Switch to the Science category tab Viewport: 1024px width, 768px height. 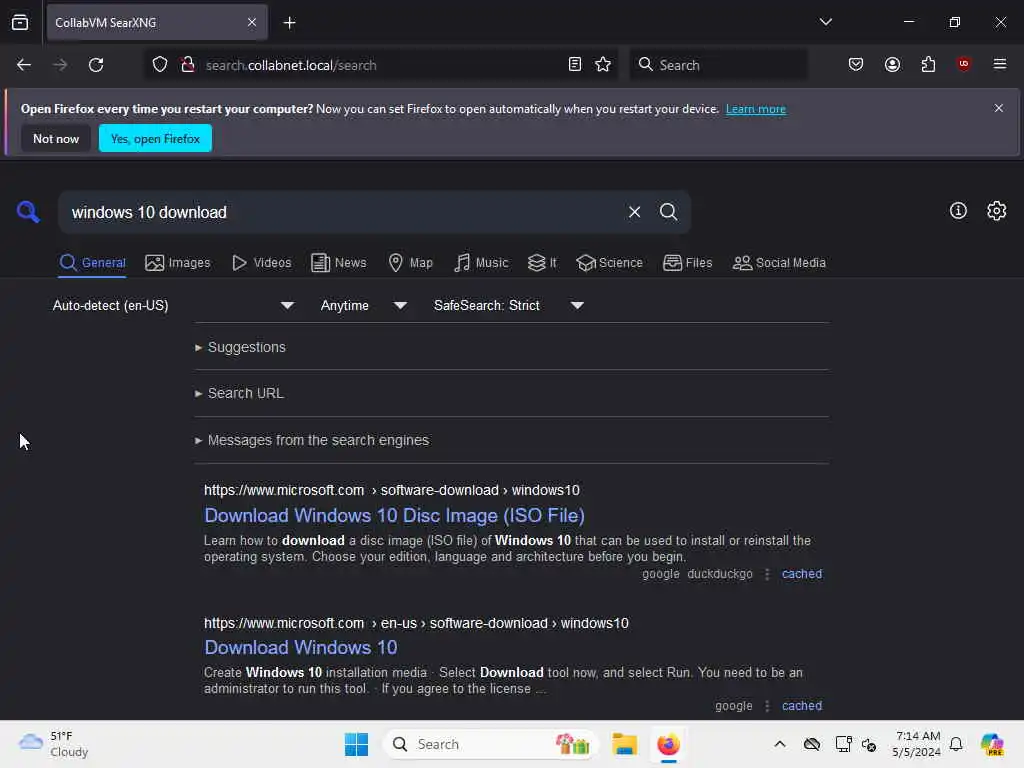[609, 263]
